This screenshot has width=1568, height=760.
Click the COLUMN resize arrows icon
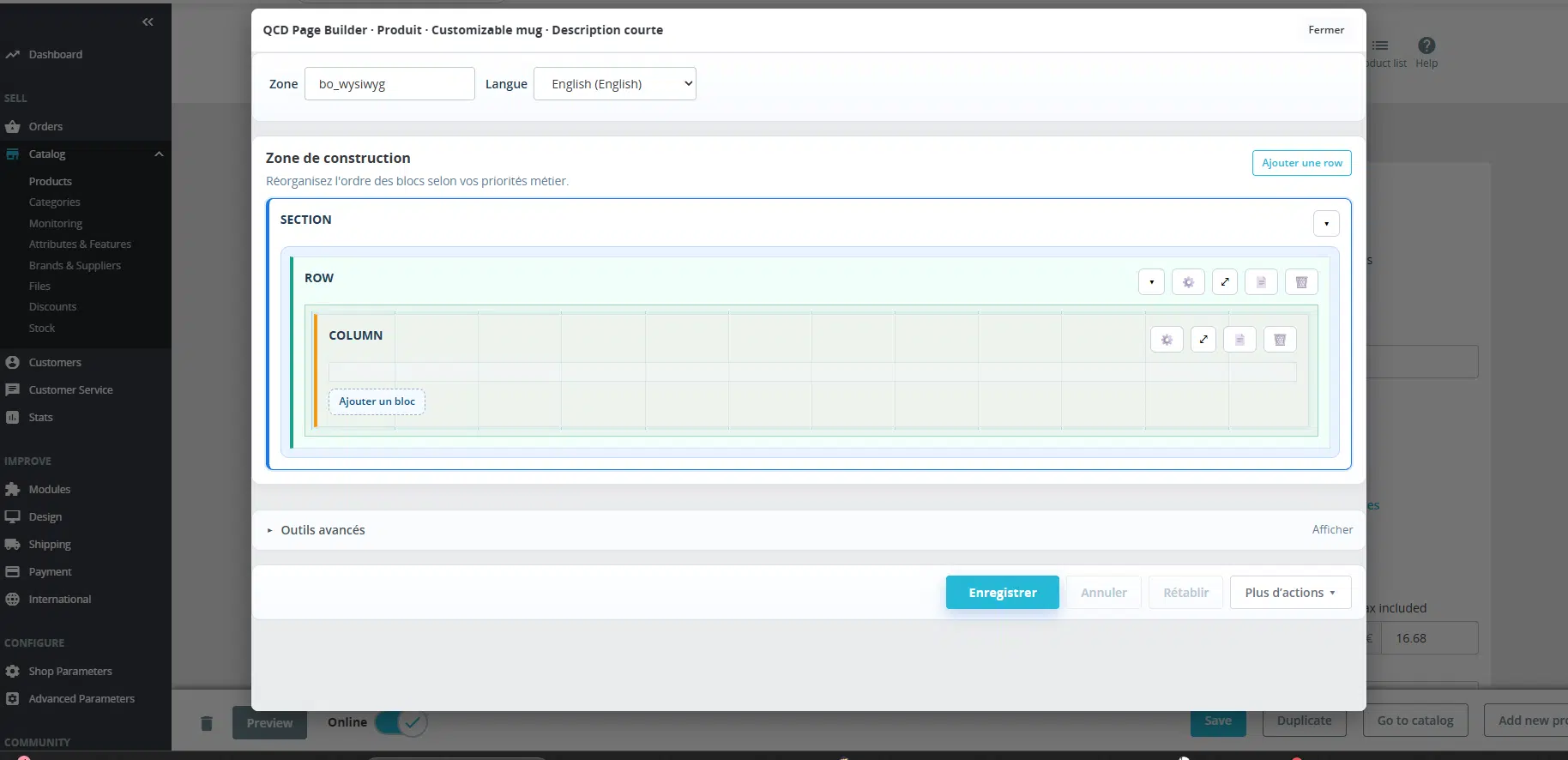1203,340
